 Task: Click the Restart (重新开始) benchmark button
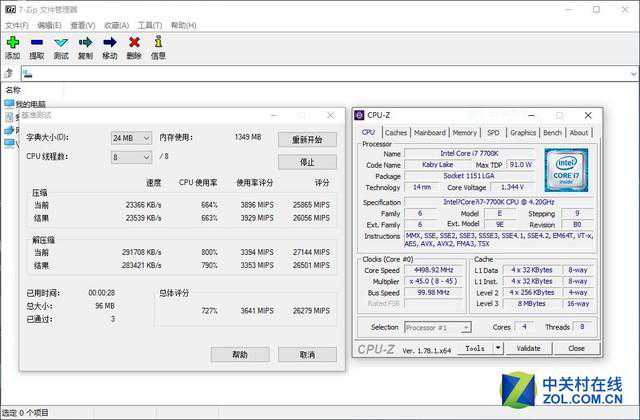307,139
